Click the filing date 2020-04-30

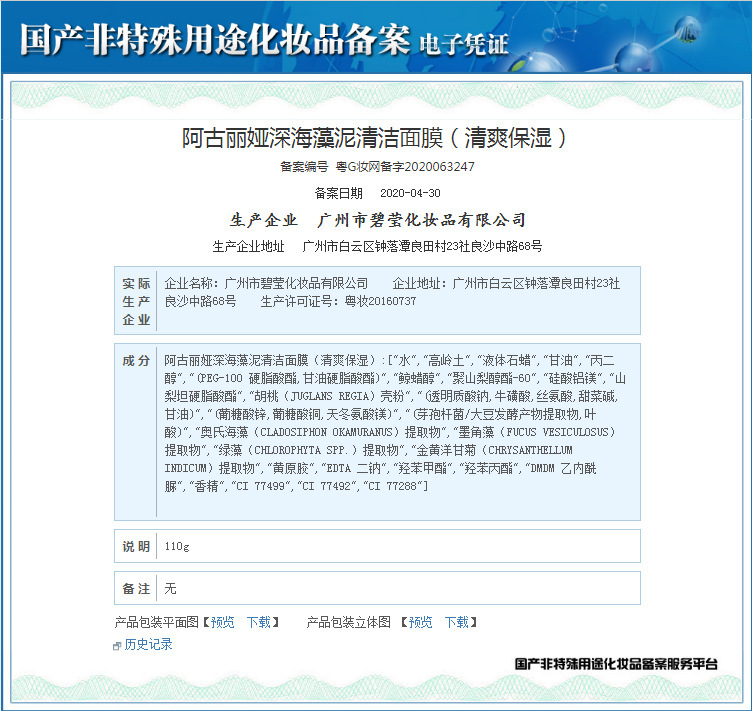[410, 193]
